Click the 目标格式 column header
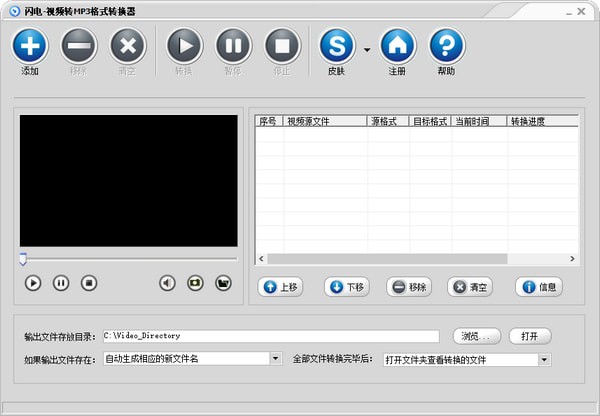The height and width of the screenshot is (416, 600). pyautogui.click(x=430, y=121)
